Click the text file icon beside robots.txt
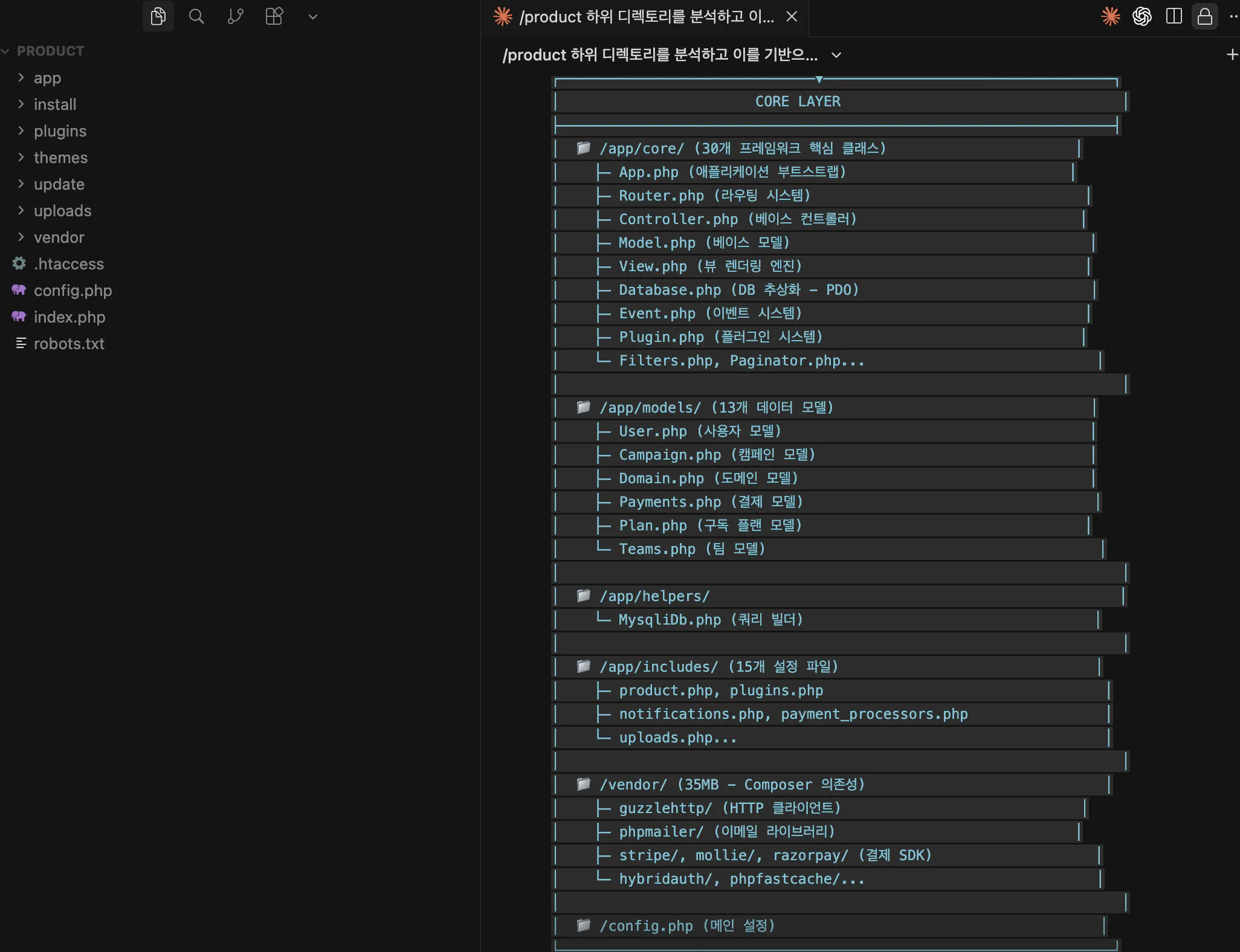This screenshot has height=952, width=1240. tap(21, 343)
